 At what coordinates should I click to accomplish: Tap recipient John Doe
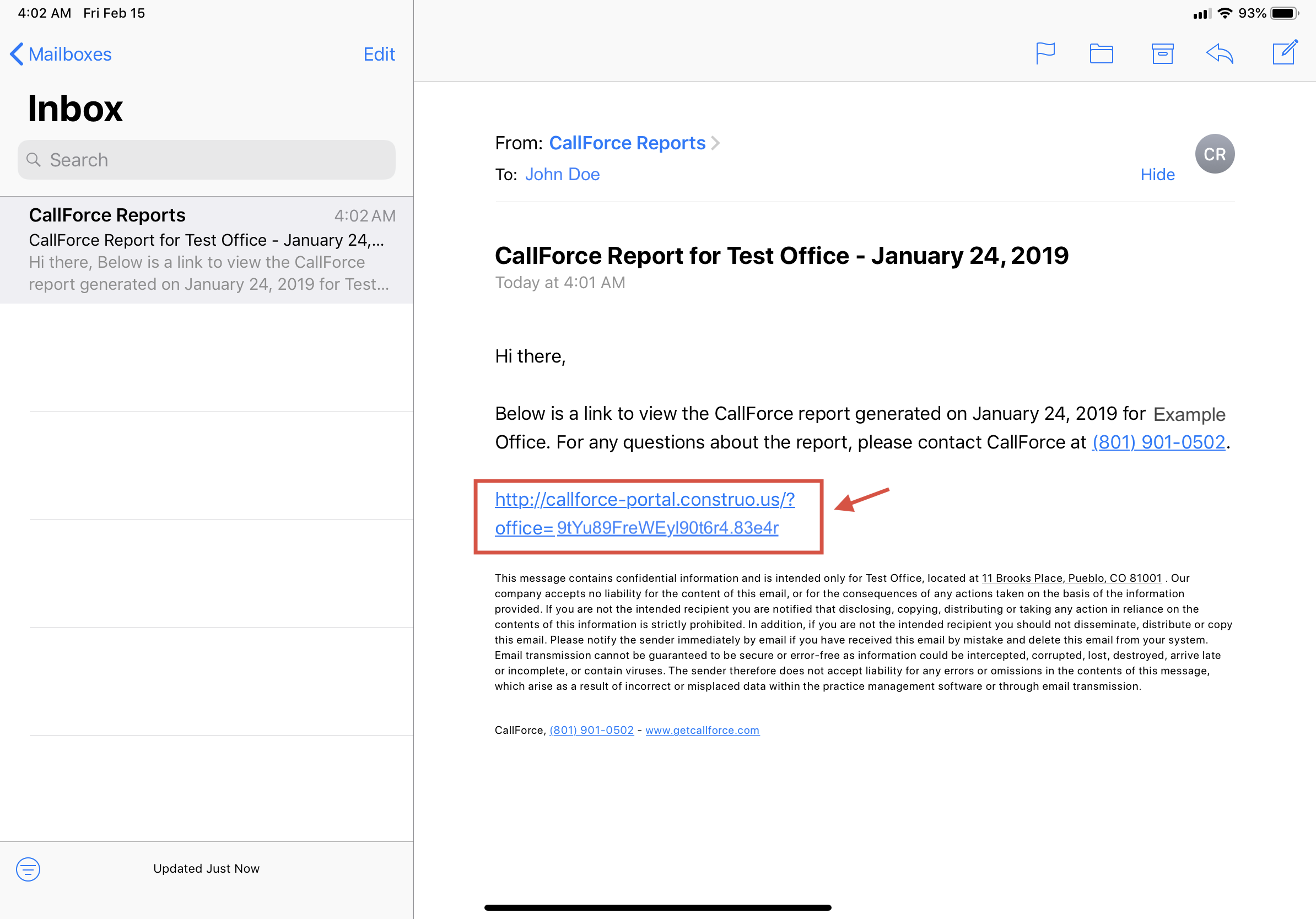click(562, 174)
